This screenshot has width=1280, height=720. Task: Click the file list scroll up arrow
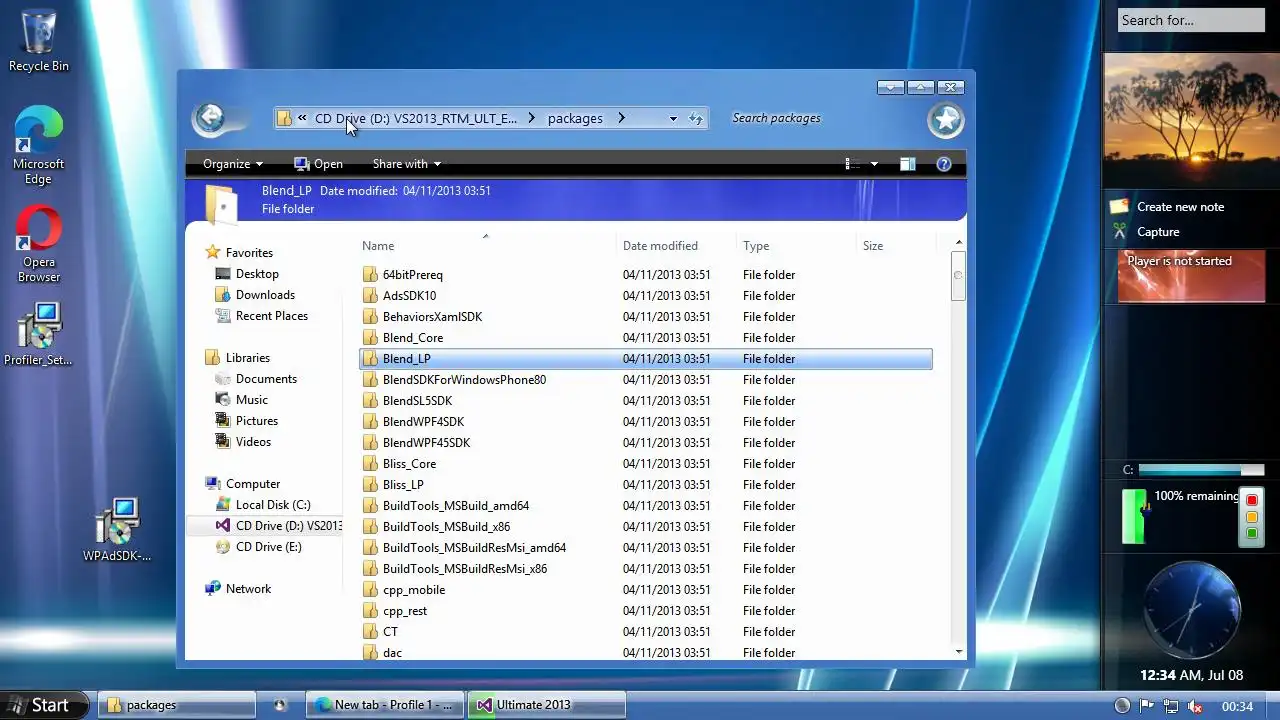[958, 243]
